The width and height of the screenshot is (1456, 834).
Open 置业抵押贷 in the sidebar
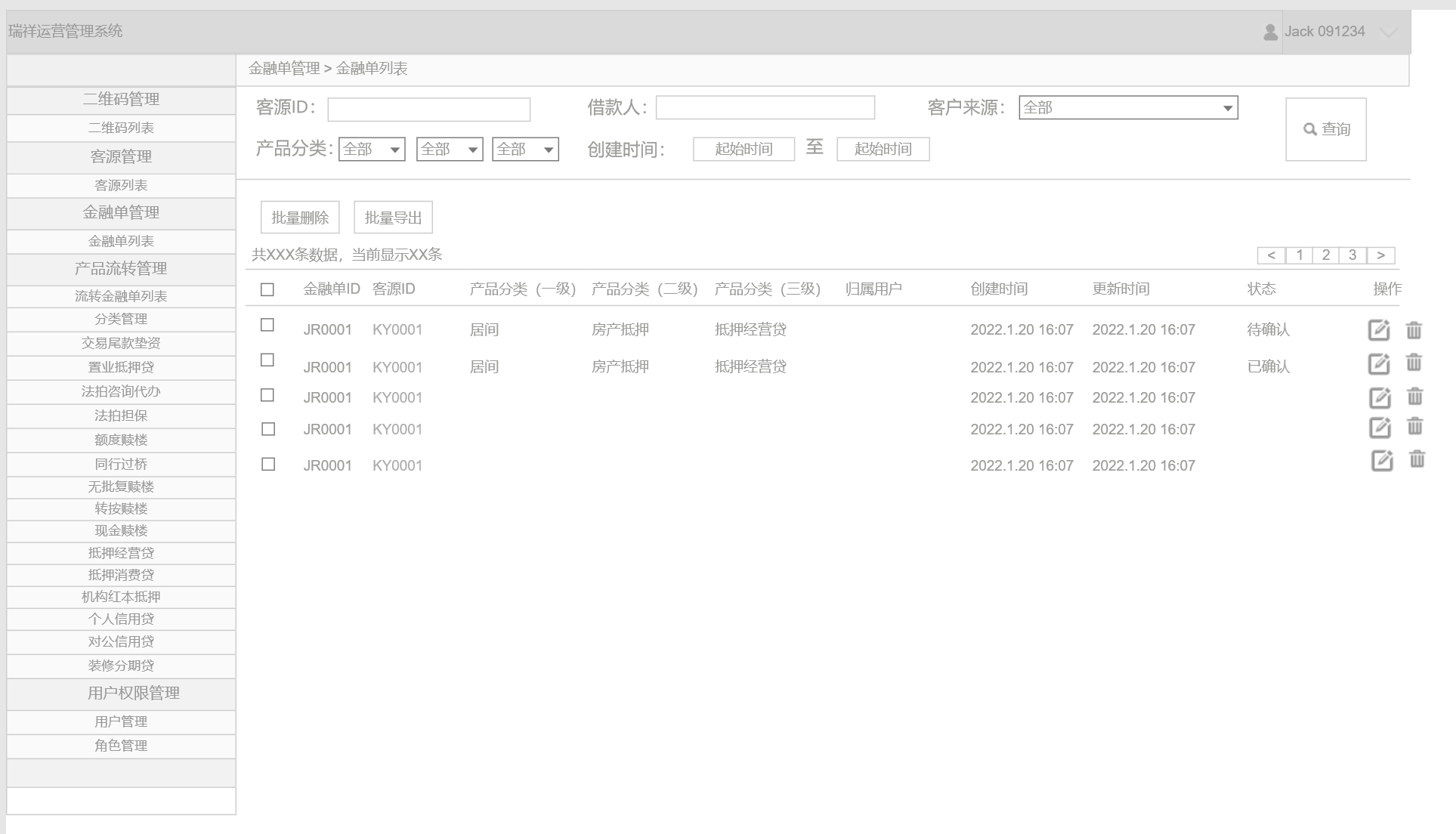pyautogui.click(x=121, y=367)
